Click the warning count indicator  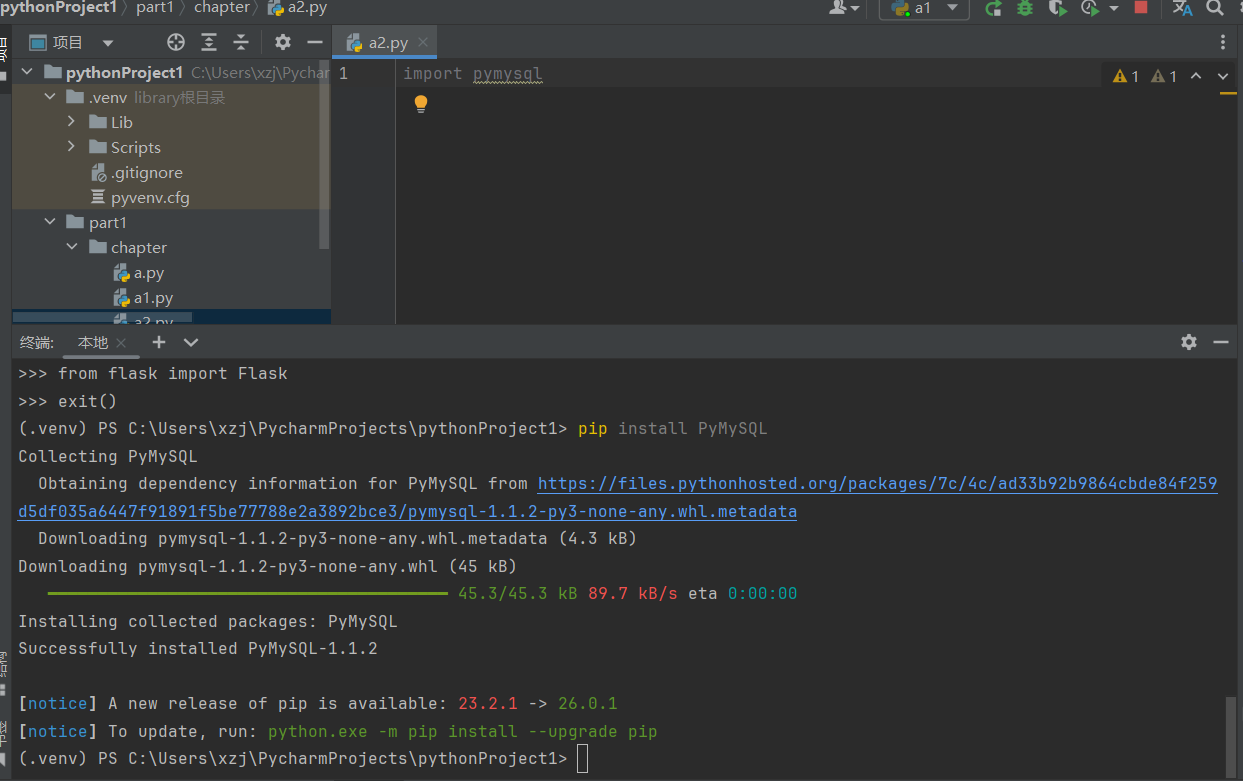(1126, 76)
